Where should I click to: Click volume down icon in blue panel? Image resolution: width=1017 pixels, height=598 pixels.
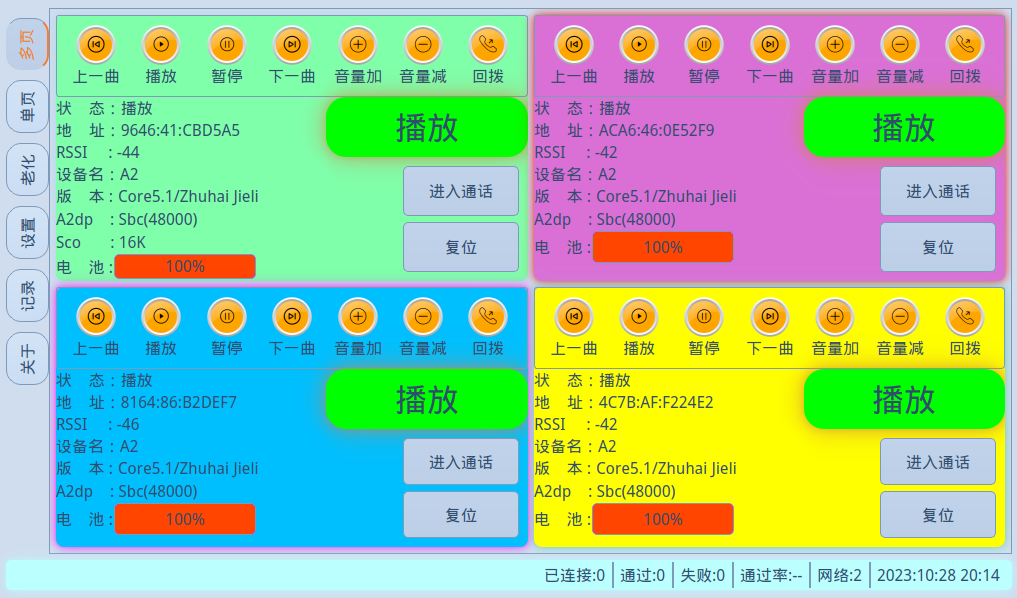[x=423, y=317]
